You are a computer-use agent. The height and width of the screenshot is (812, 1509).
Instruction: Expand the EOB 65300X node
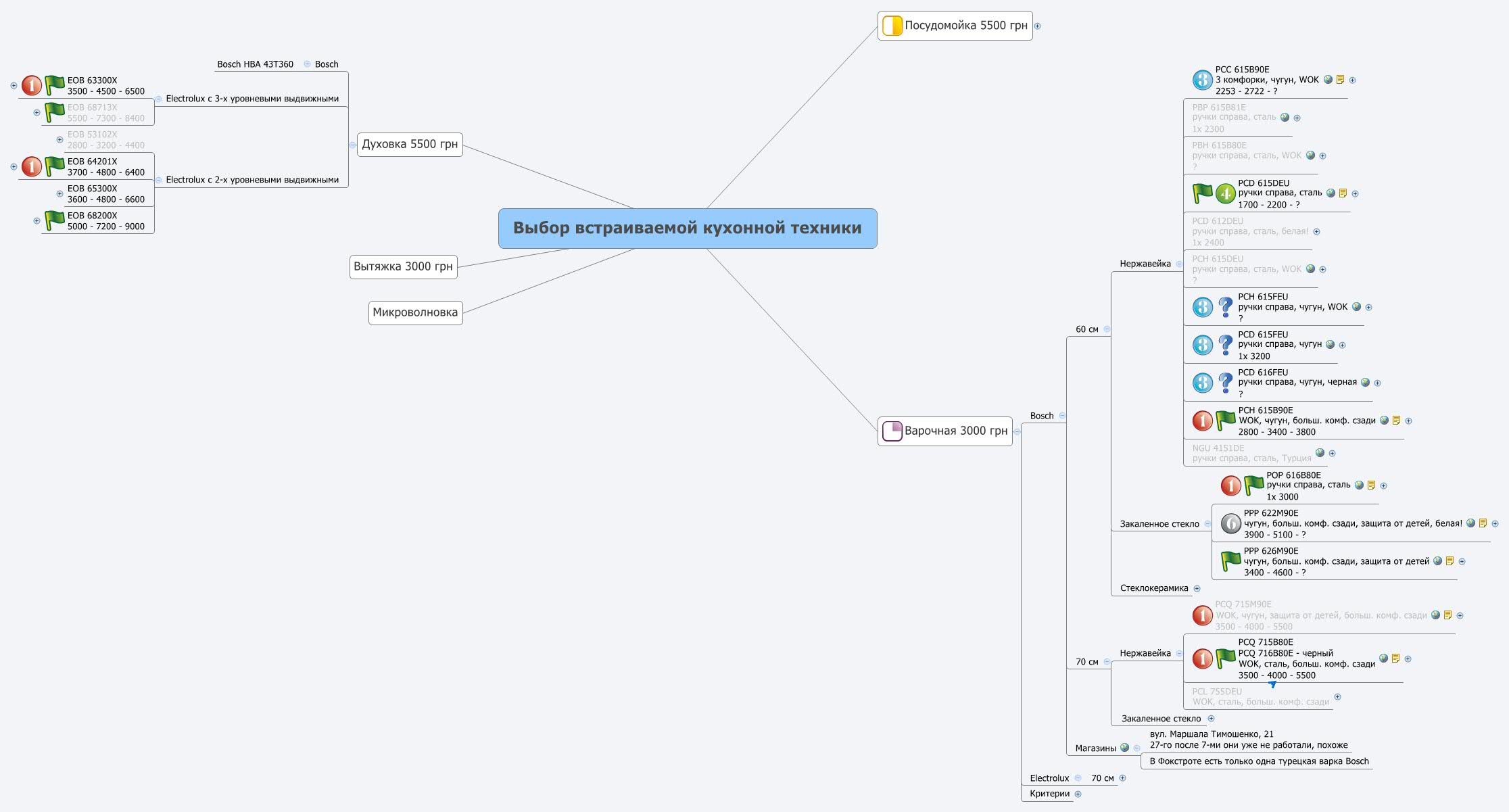(59, 193)
